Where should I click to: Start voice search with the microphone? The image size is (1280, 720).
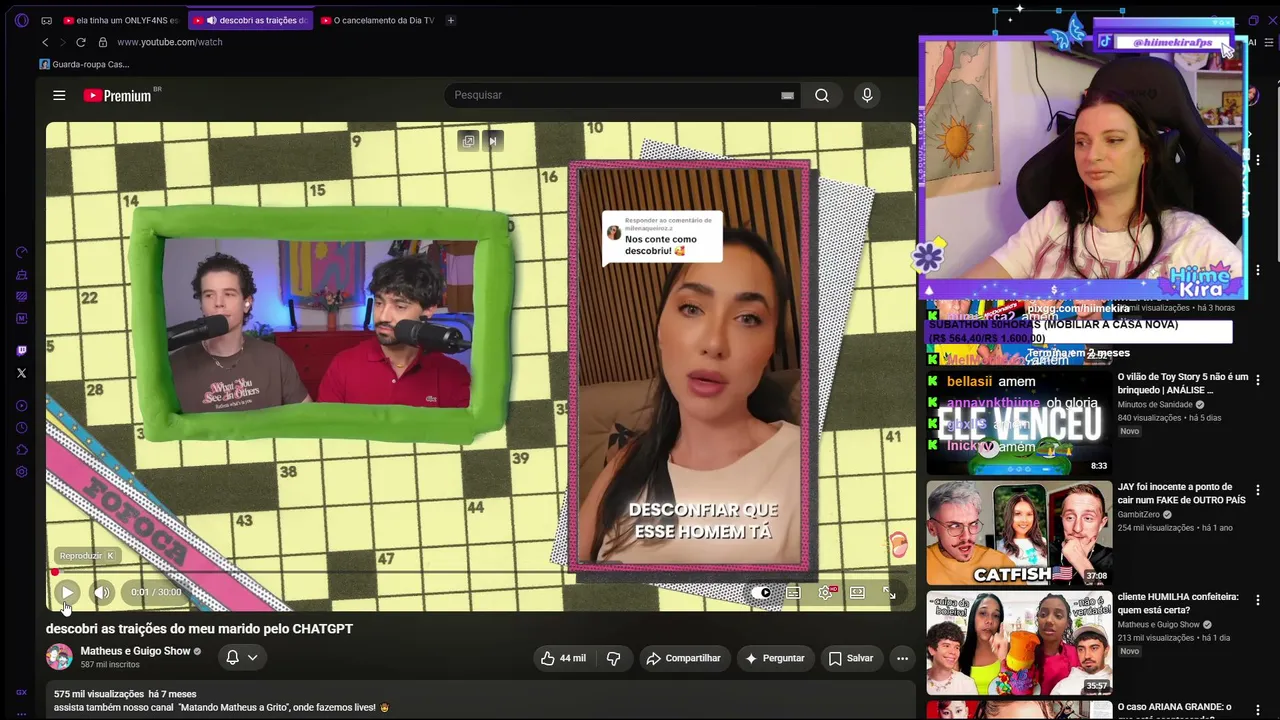pos(867,95)
